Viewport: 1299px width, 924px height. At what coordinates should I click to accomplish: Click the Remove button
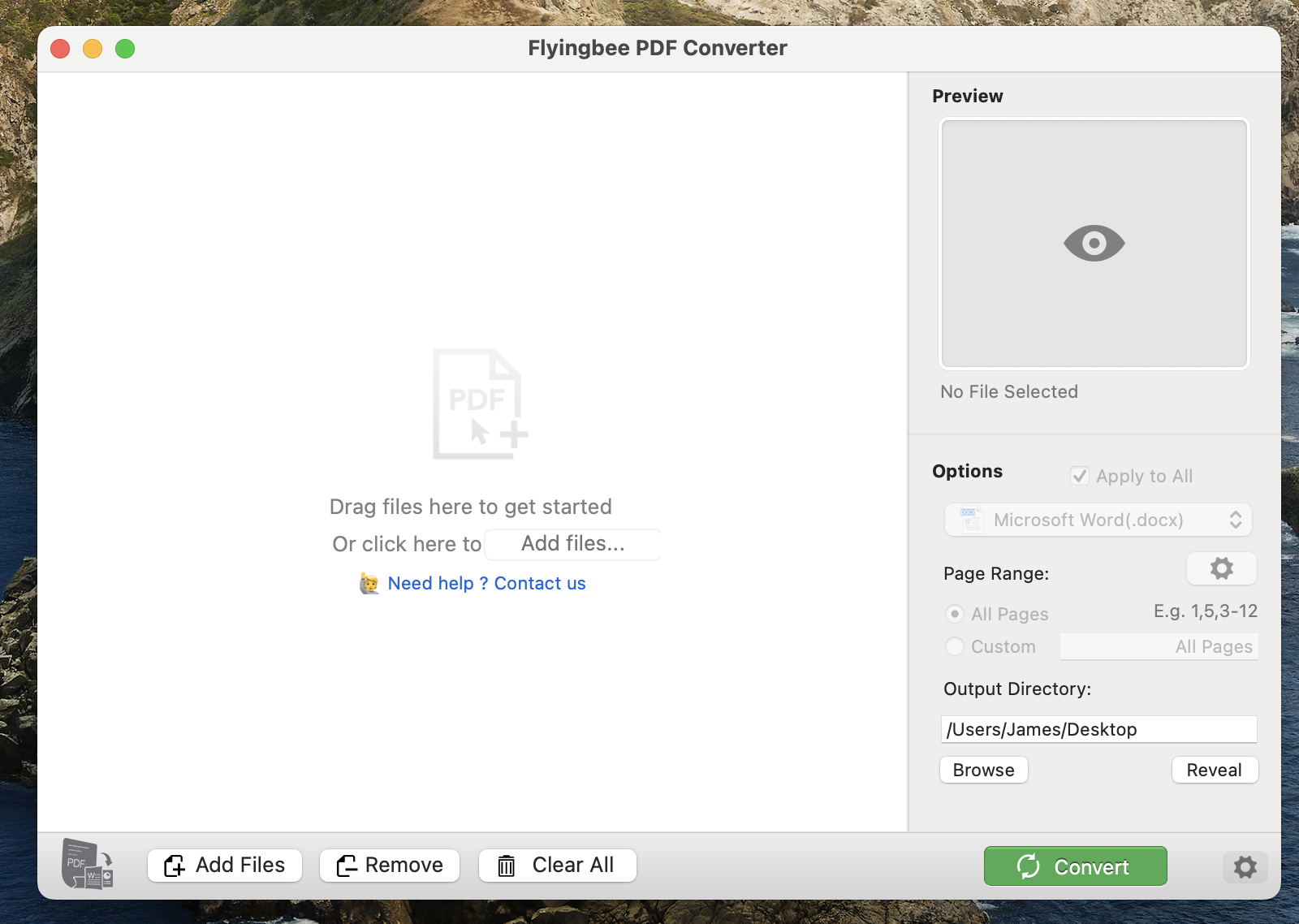click(390, 866)
